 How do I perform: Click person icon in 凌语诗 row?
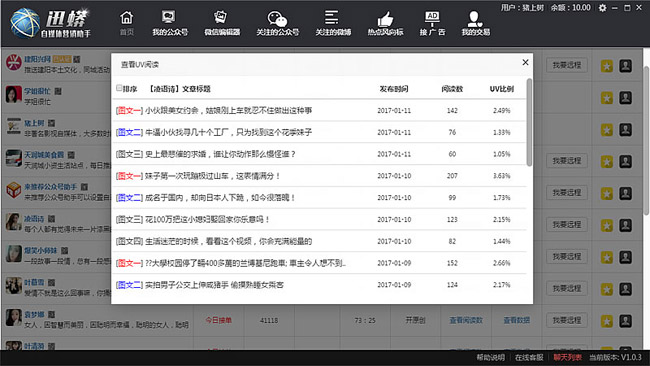pyautogui.click(x=626, y=225)
